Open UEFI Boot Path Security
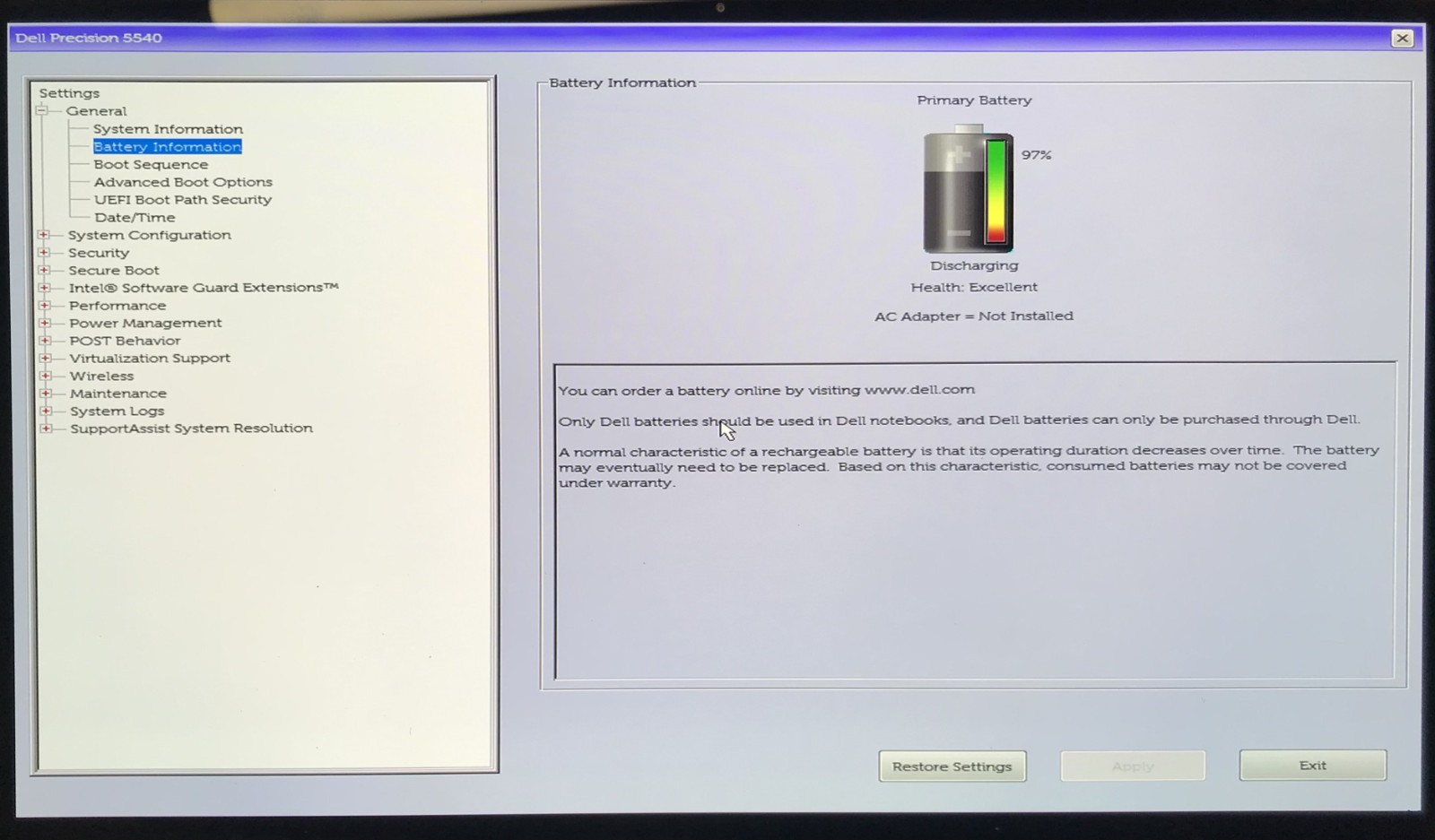 tap(183, 200)
